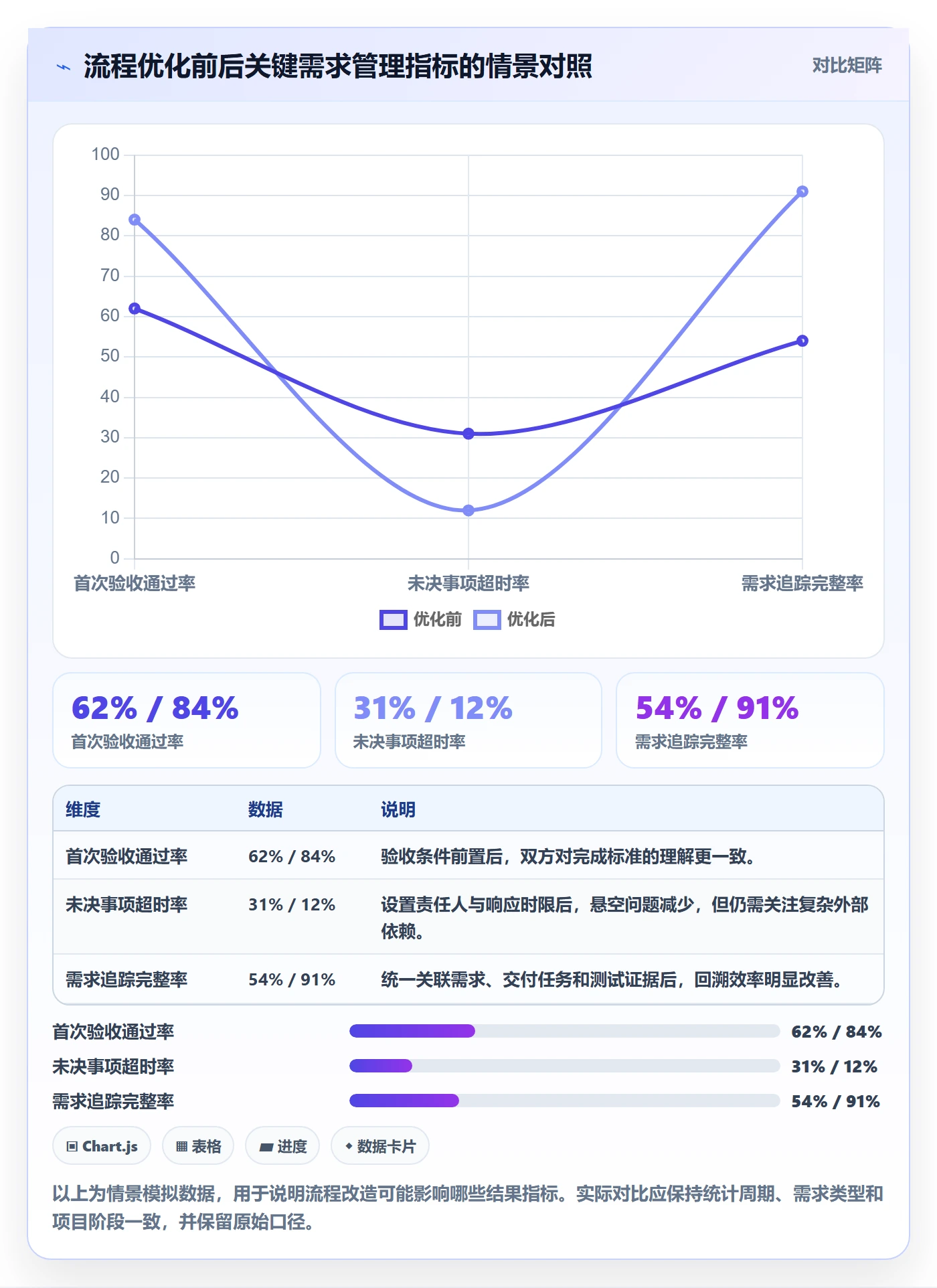Image resolution: width=937 pixels, height=1288 pixels.
Task: Click the 表格 tag chip
Action: pyautogui.click(x=198, y=1146)
